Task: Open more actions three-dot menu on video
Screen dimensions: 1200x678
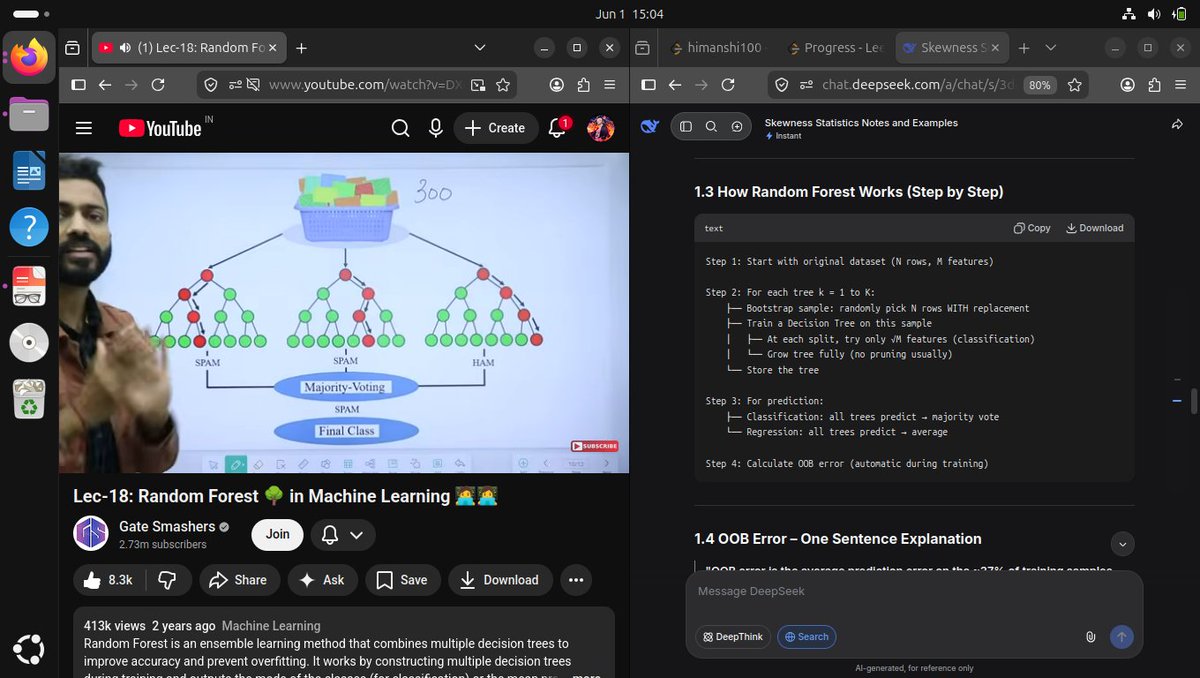Action: (x=575, y=580)
